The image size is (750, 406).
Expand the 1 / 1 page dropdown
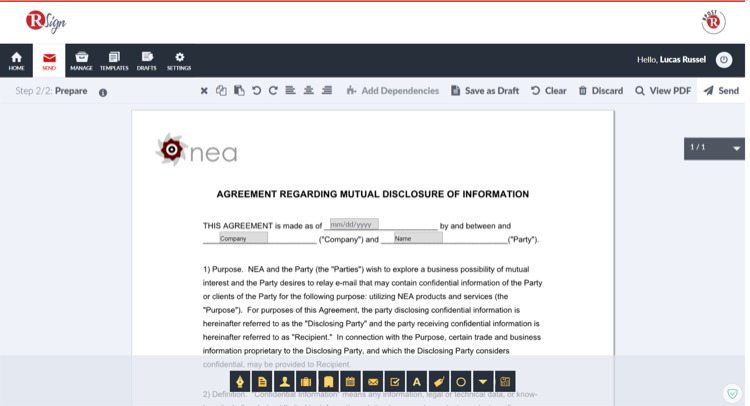pos(714,148)
